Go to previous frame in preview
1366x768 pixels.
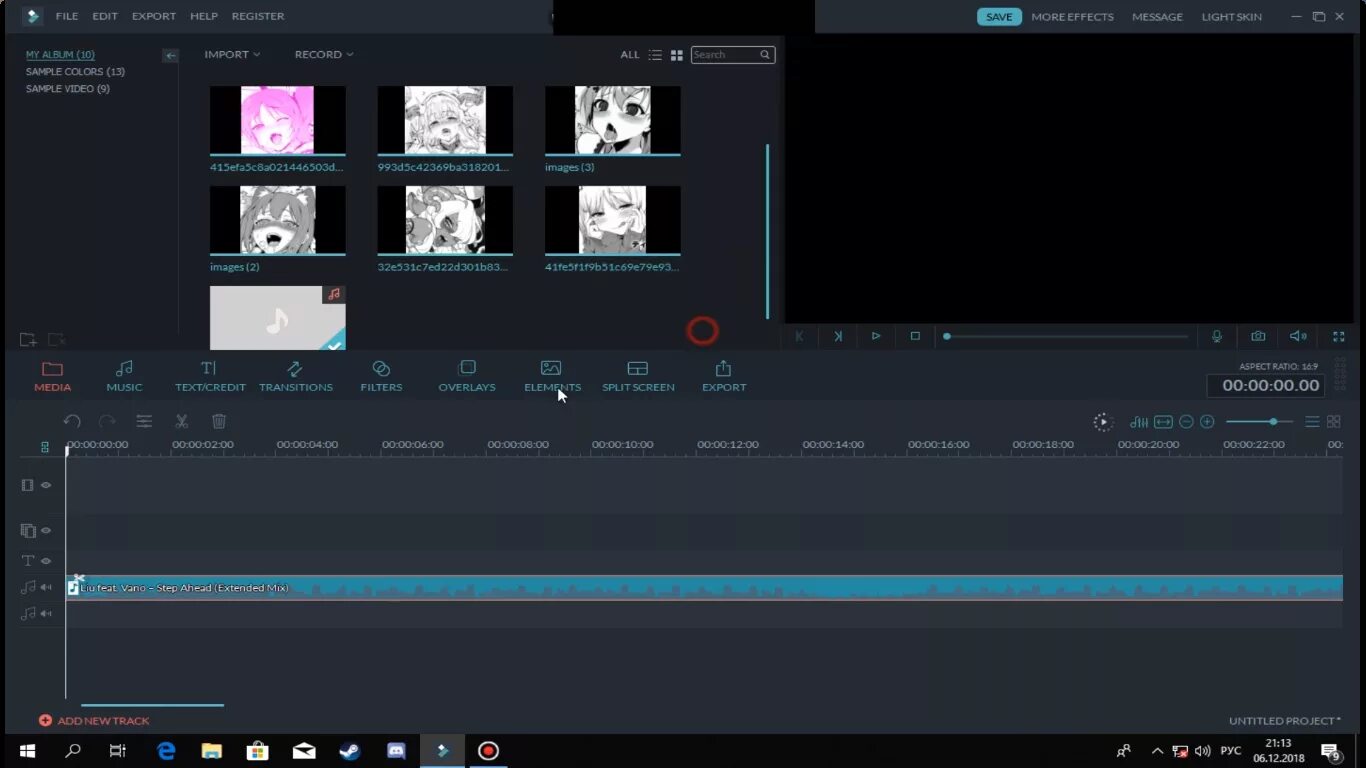pyautogui.click(x=799, y=336)
